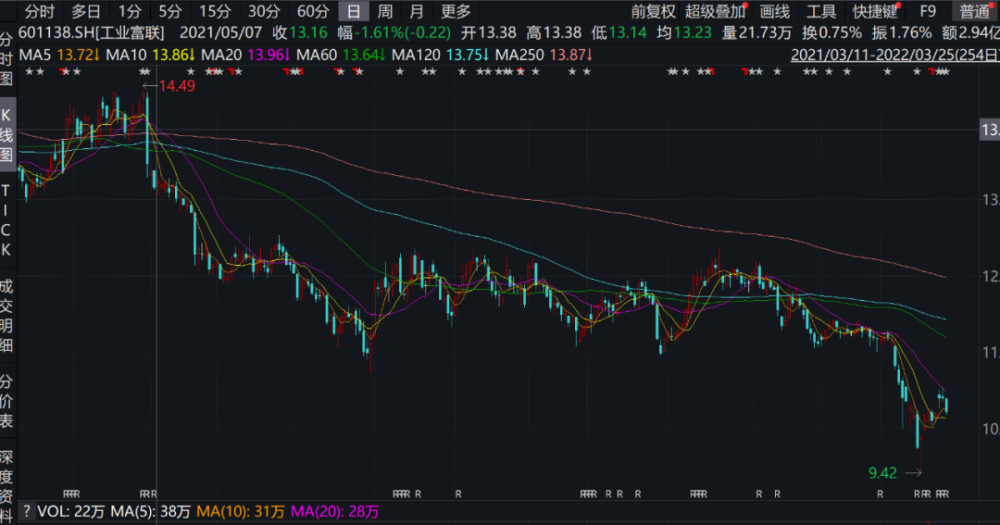
Task: Expand the 更多 period options
Action: [455, 11]
